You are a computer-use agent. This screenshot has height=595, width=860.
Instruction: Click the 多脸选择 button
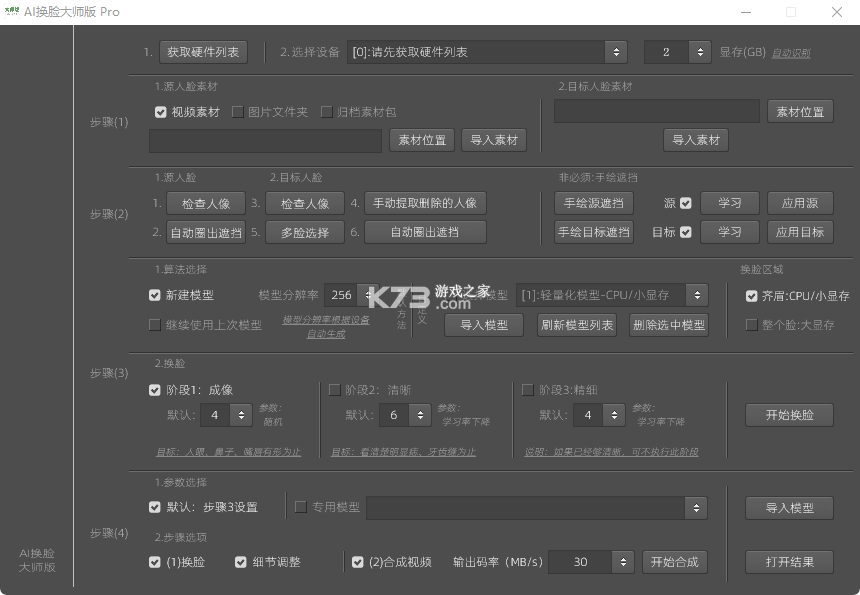point(305,233)
